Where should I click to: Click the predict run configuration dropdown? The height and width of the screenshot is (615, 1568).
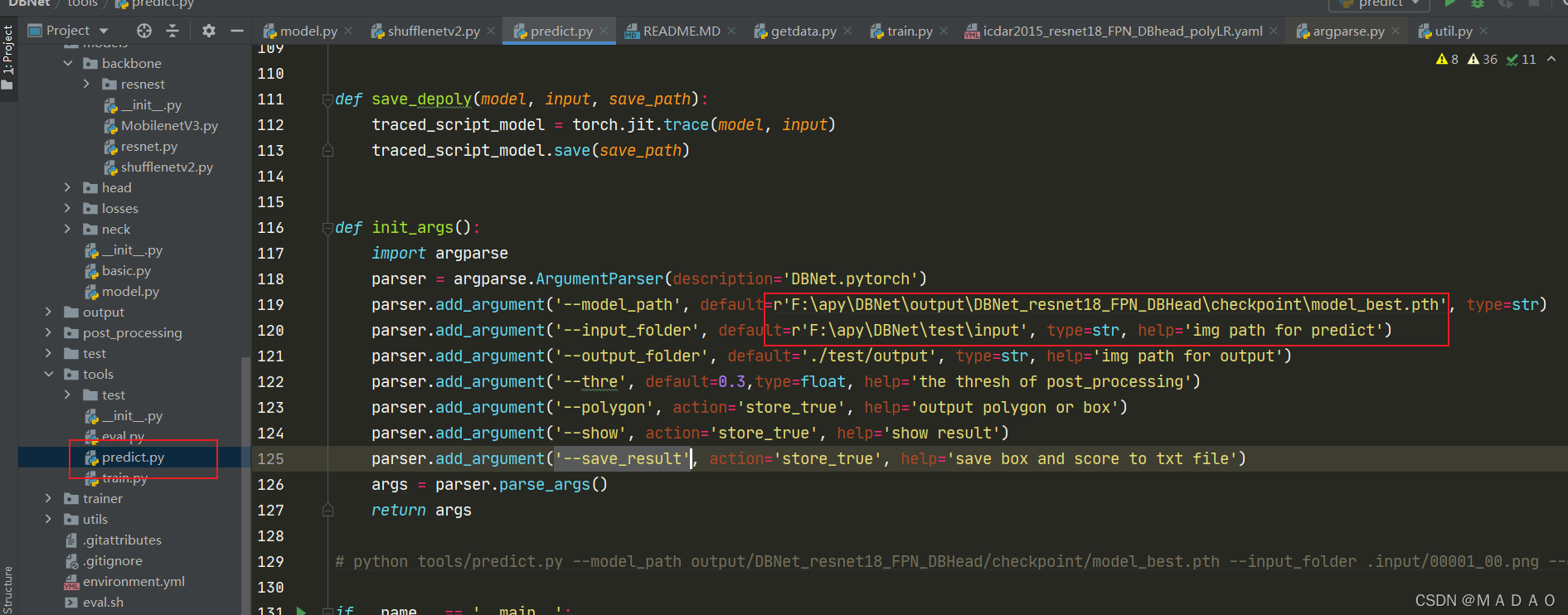[x=1380, y=4]
